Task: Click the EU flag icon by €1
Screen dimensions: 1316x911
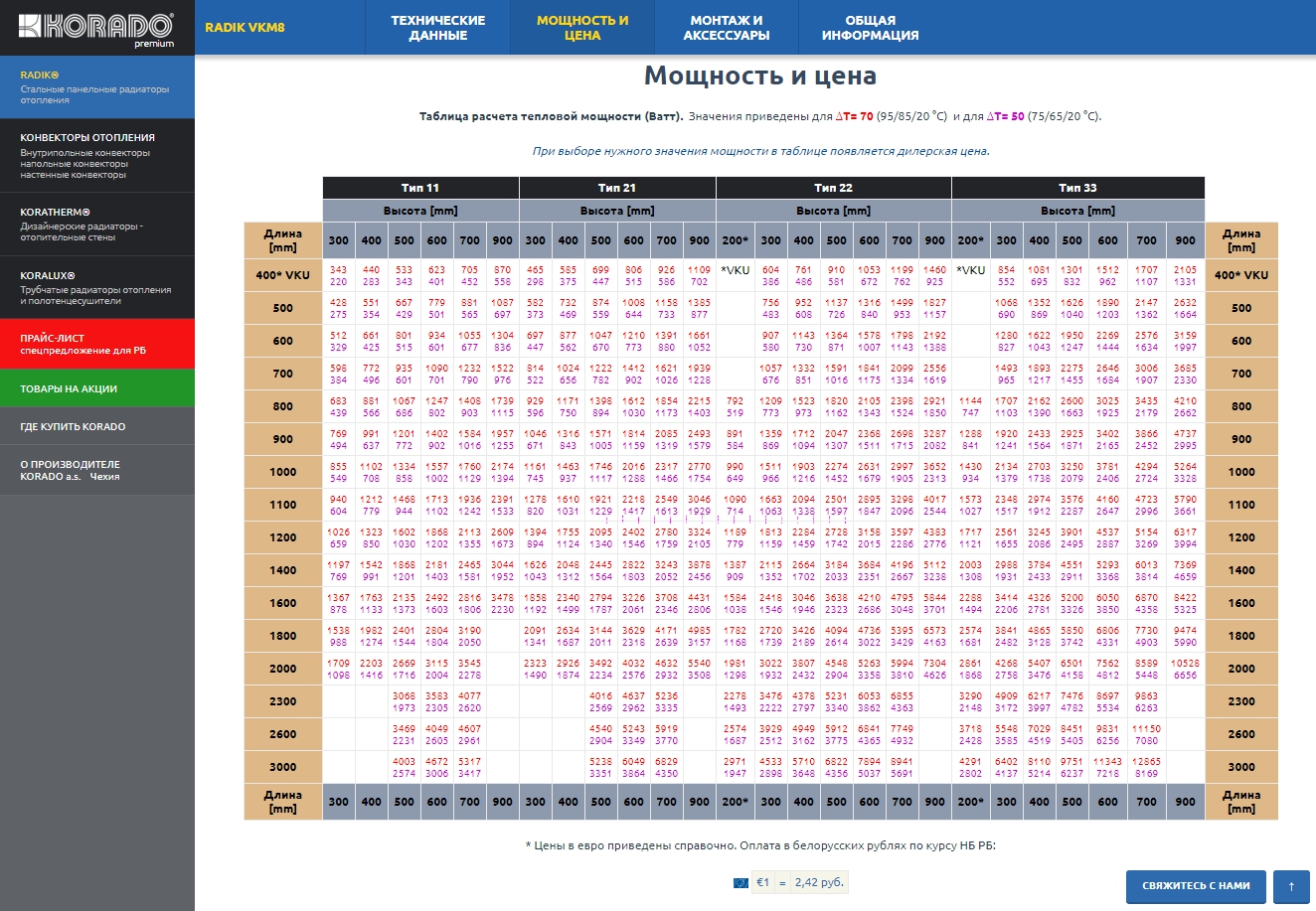Action: point(740,882)
